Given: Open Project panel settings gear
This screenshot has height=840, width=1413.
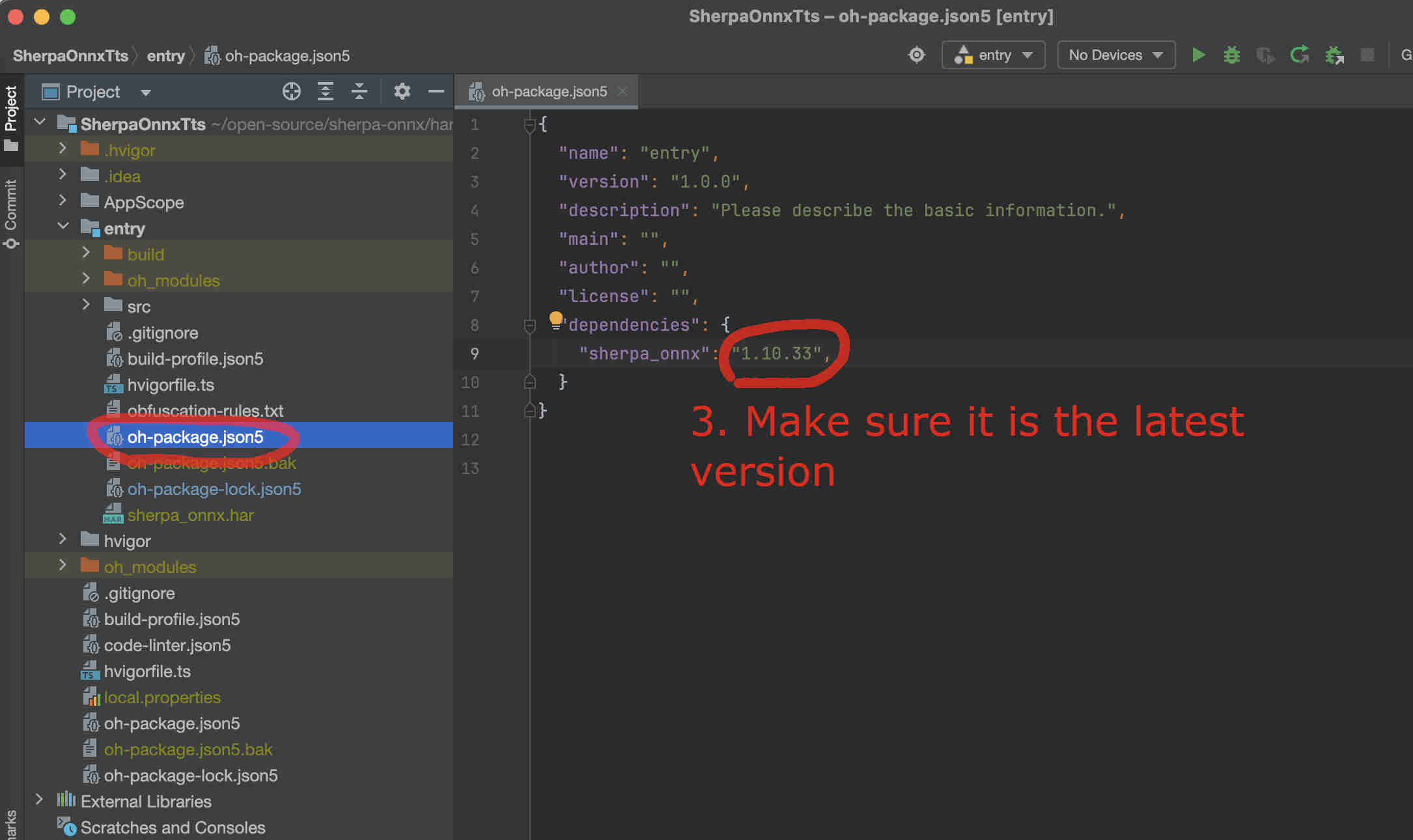Looking at the screenshot, I should click(x=402, y=92).
